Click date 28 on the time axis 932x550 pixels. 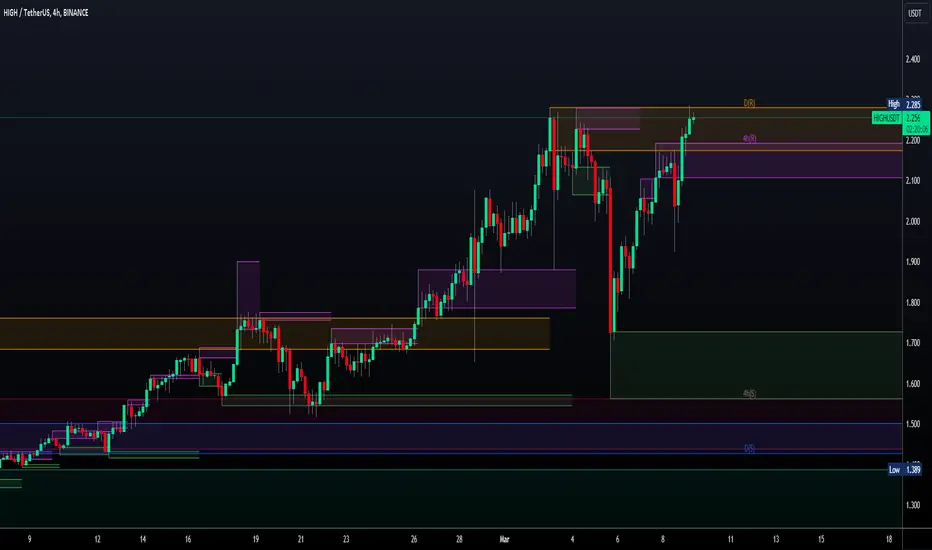pos(459,539)
